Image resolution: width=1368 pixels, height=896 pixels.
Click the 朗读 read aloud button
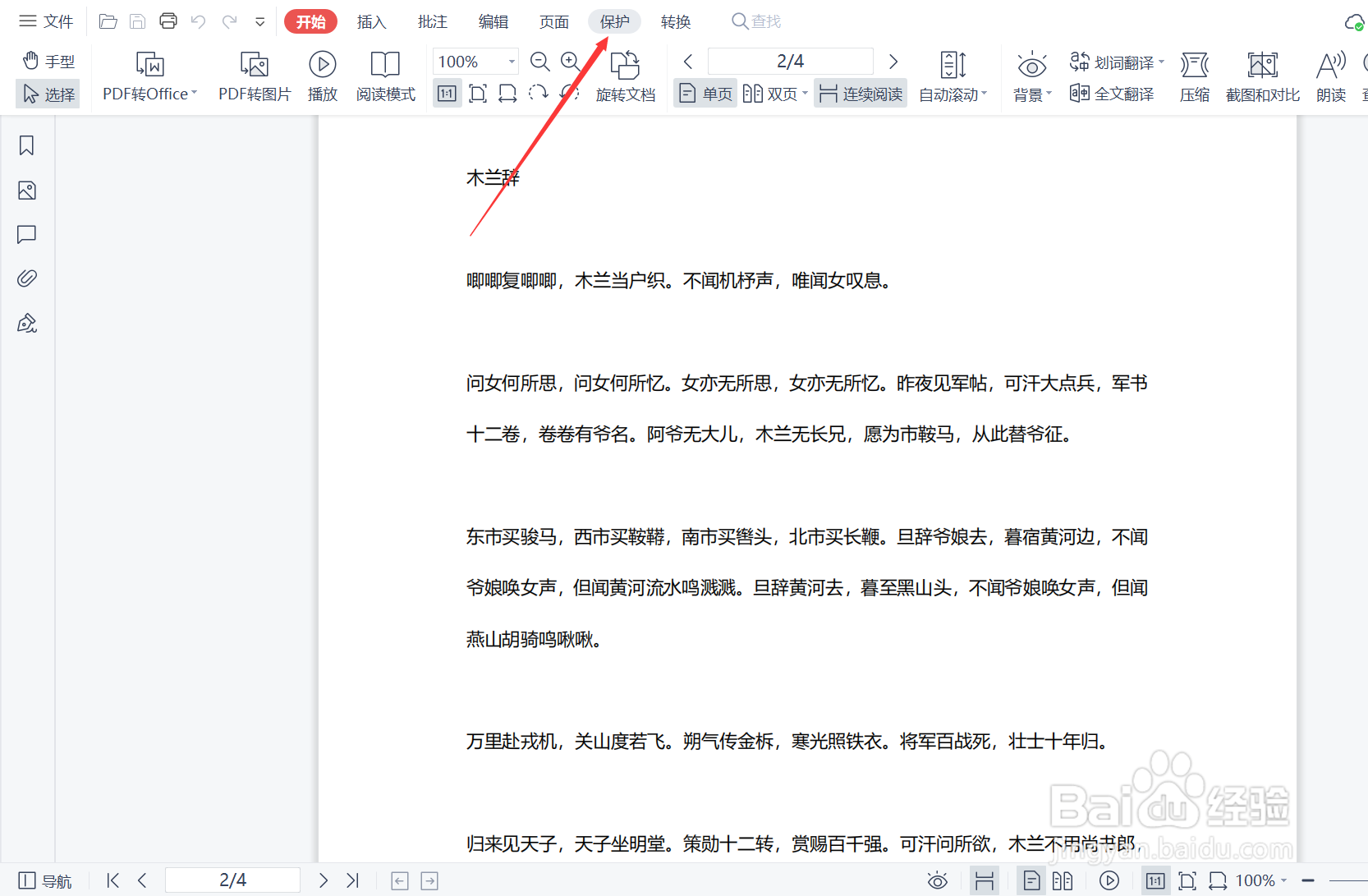pyautogui.click(x=1331, y=76)
